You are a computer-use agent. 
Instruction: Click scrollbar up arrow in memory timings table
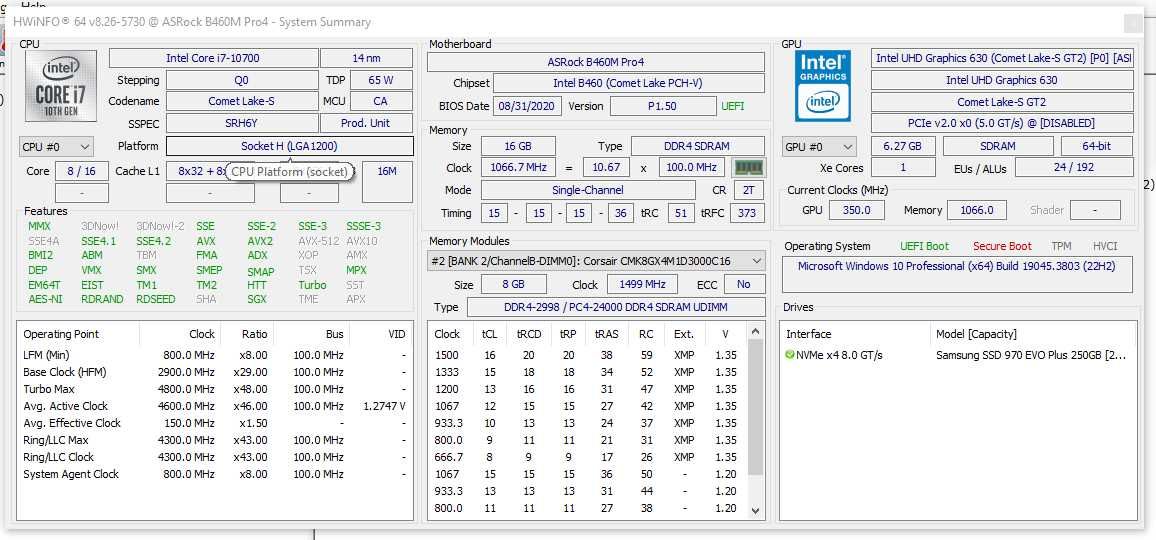point(755,333)
